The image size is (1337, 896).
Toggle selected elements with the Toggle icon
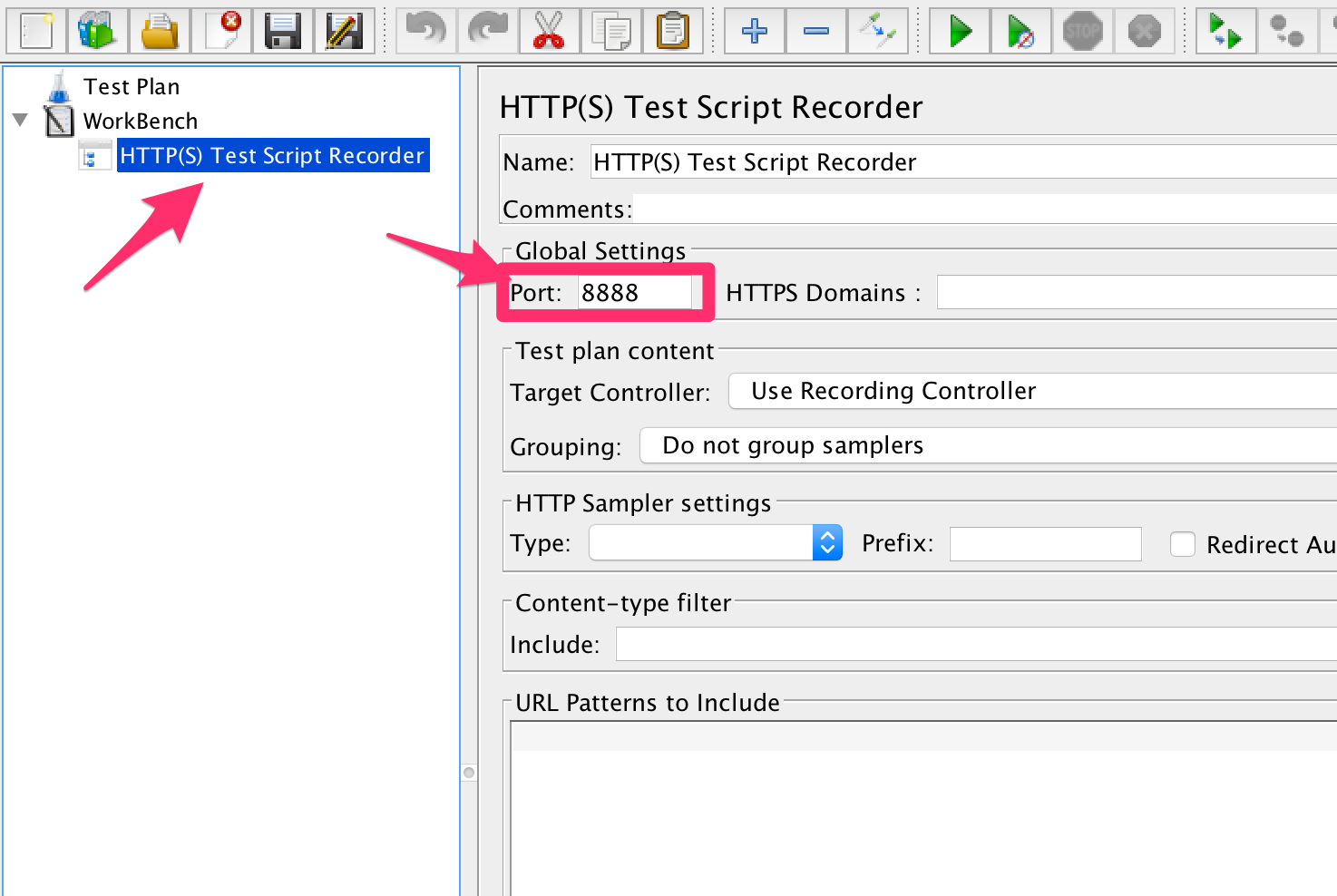pyautogui.click(x=878, y=30)
